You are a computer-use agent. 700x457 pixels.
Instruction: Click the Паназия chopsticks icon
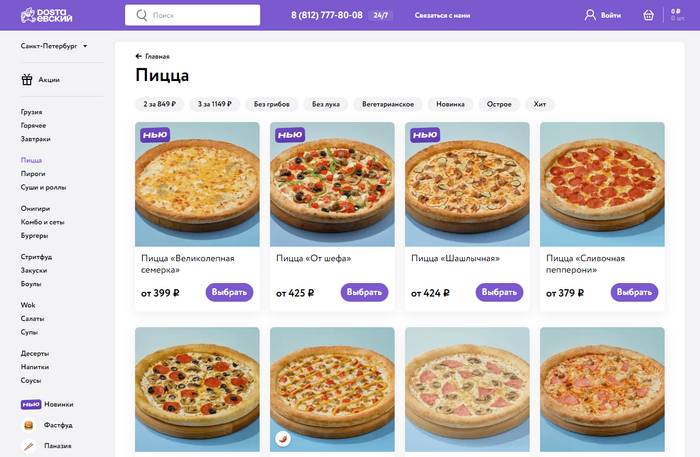click(29, 446)
